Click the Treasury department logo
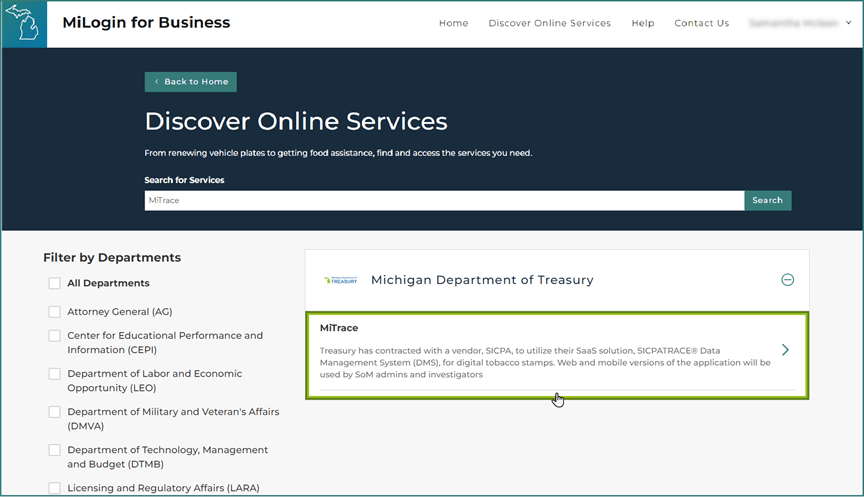 tap(341, 280)
